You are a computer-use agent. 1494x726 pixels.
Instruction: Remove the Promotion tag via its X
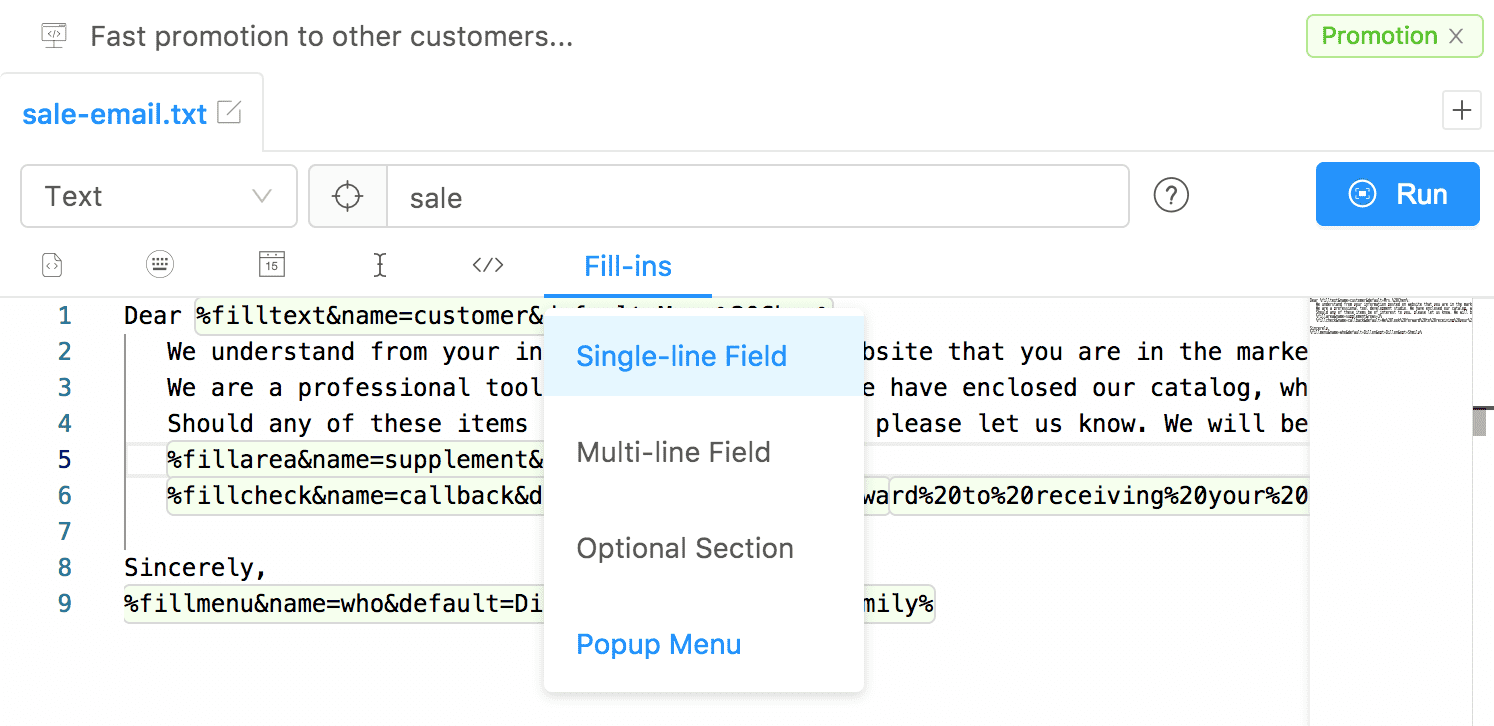tap(1456, 36)
